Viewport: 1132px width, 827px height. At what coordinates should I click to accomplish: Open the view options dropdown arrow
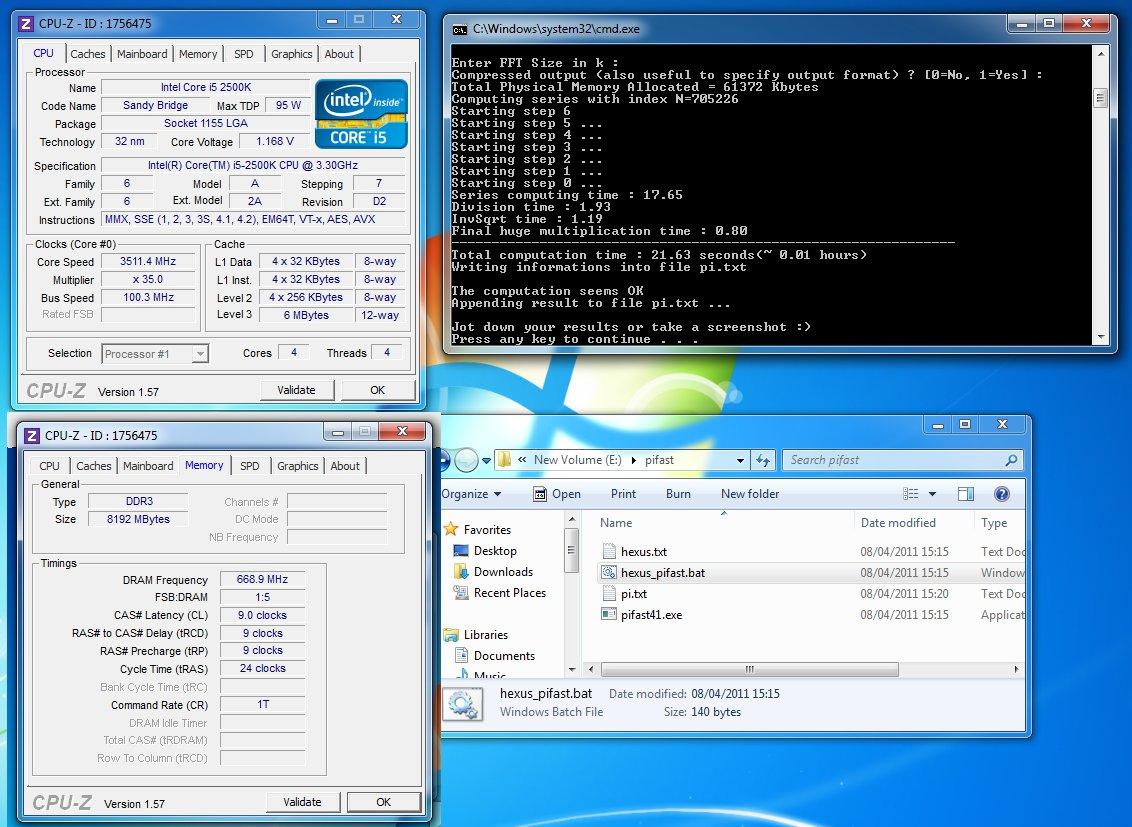(932, 494)
